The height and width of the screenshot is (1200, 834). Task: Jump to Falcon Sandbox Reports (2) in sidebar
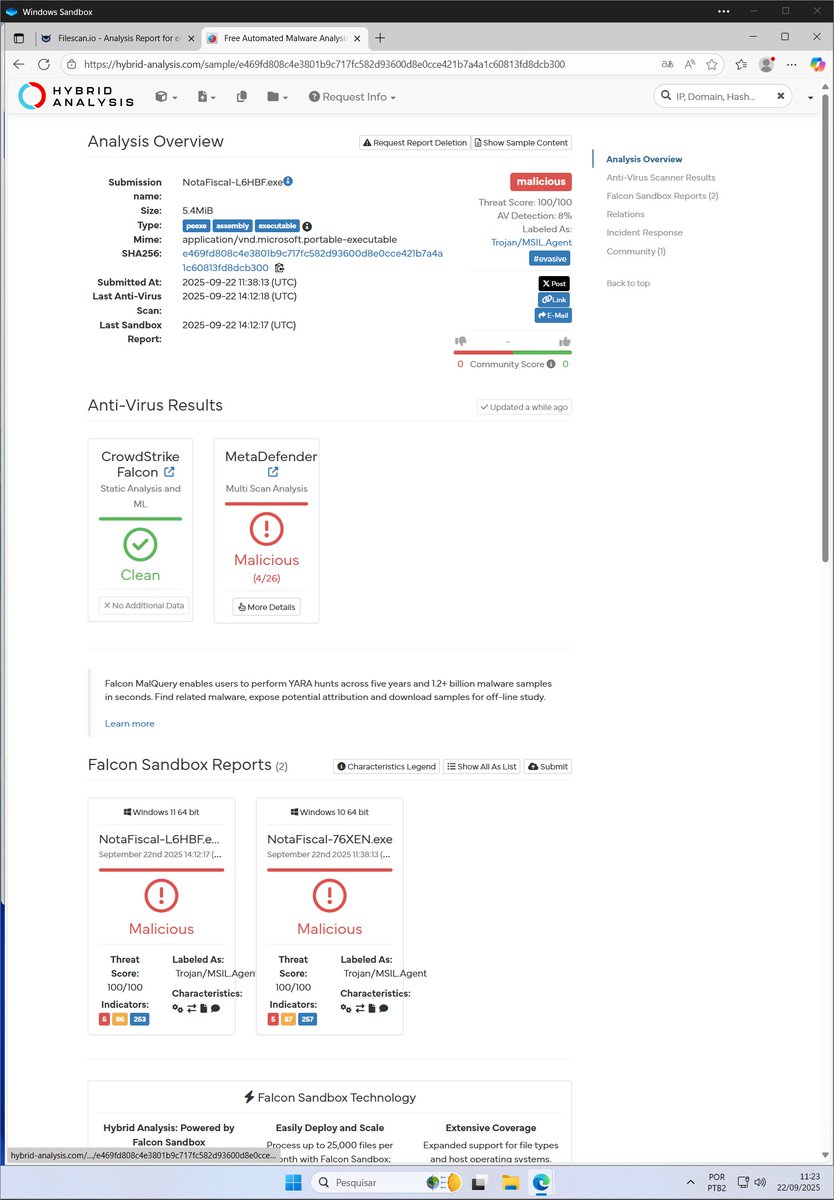[662, 196]
